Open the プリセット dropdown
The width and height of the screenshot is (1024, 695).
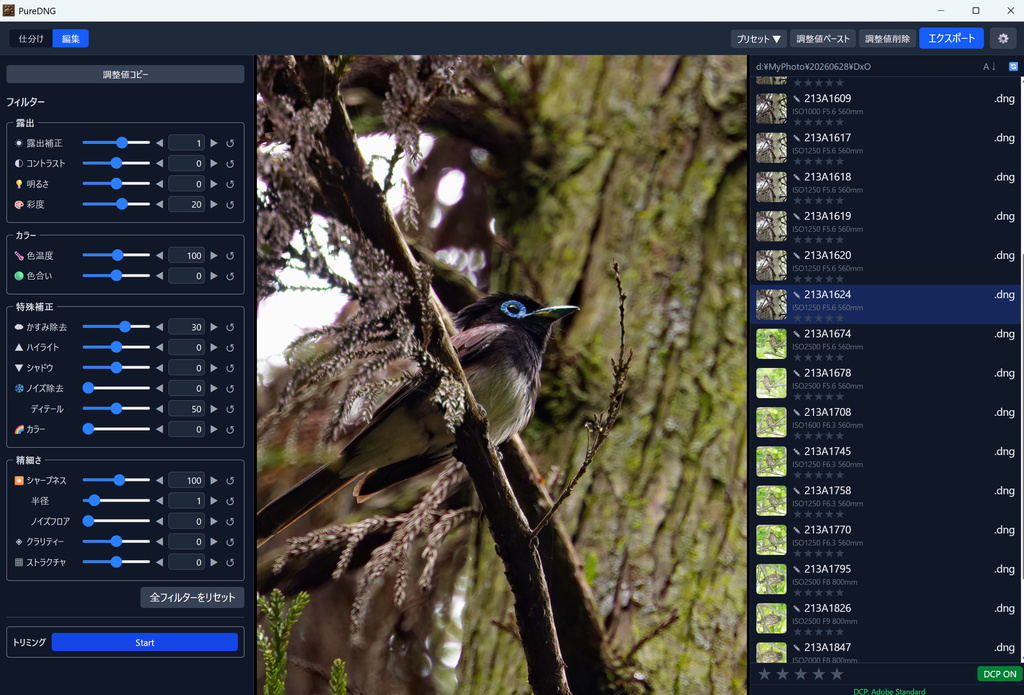click(758, 39)
